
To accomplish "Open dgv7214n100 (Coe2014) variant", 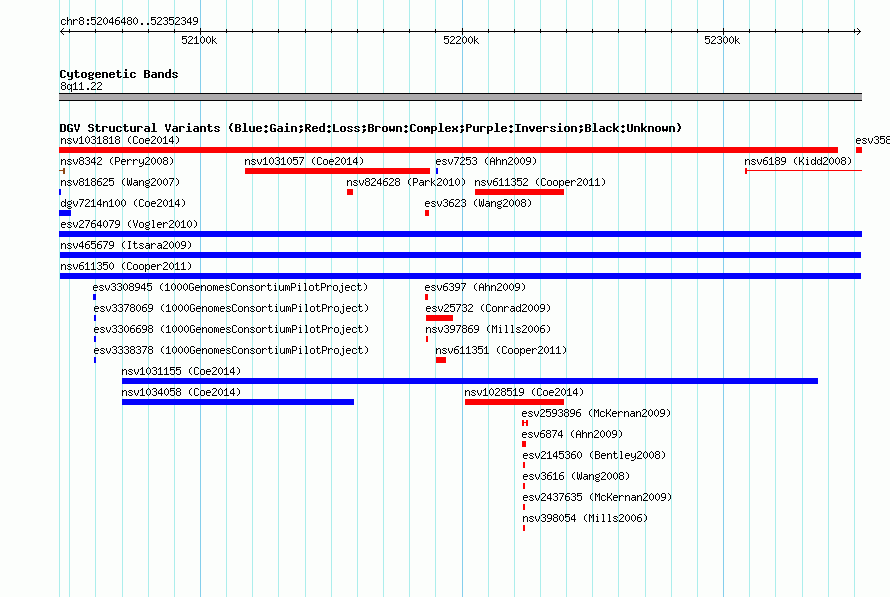I will click(123, 203).
